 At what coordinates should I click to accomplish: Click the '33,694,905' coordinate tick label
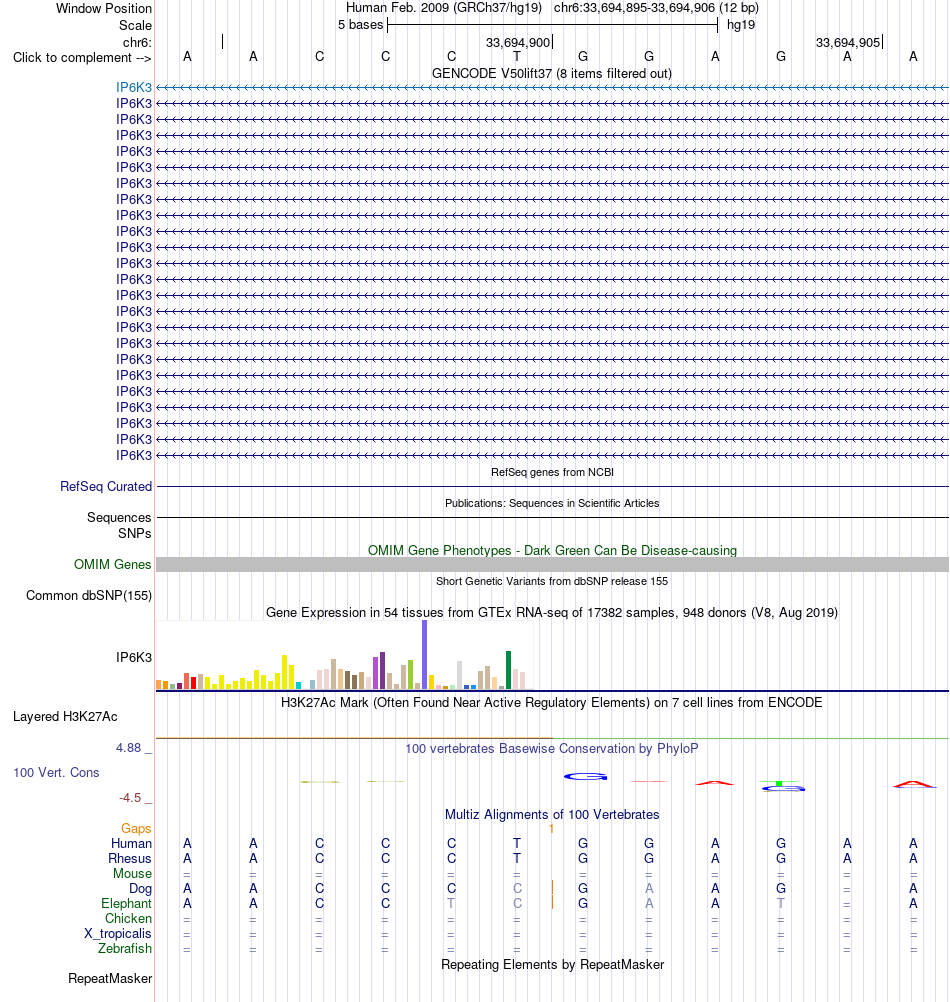point(848,42)
